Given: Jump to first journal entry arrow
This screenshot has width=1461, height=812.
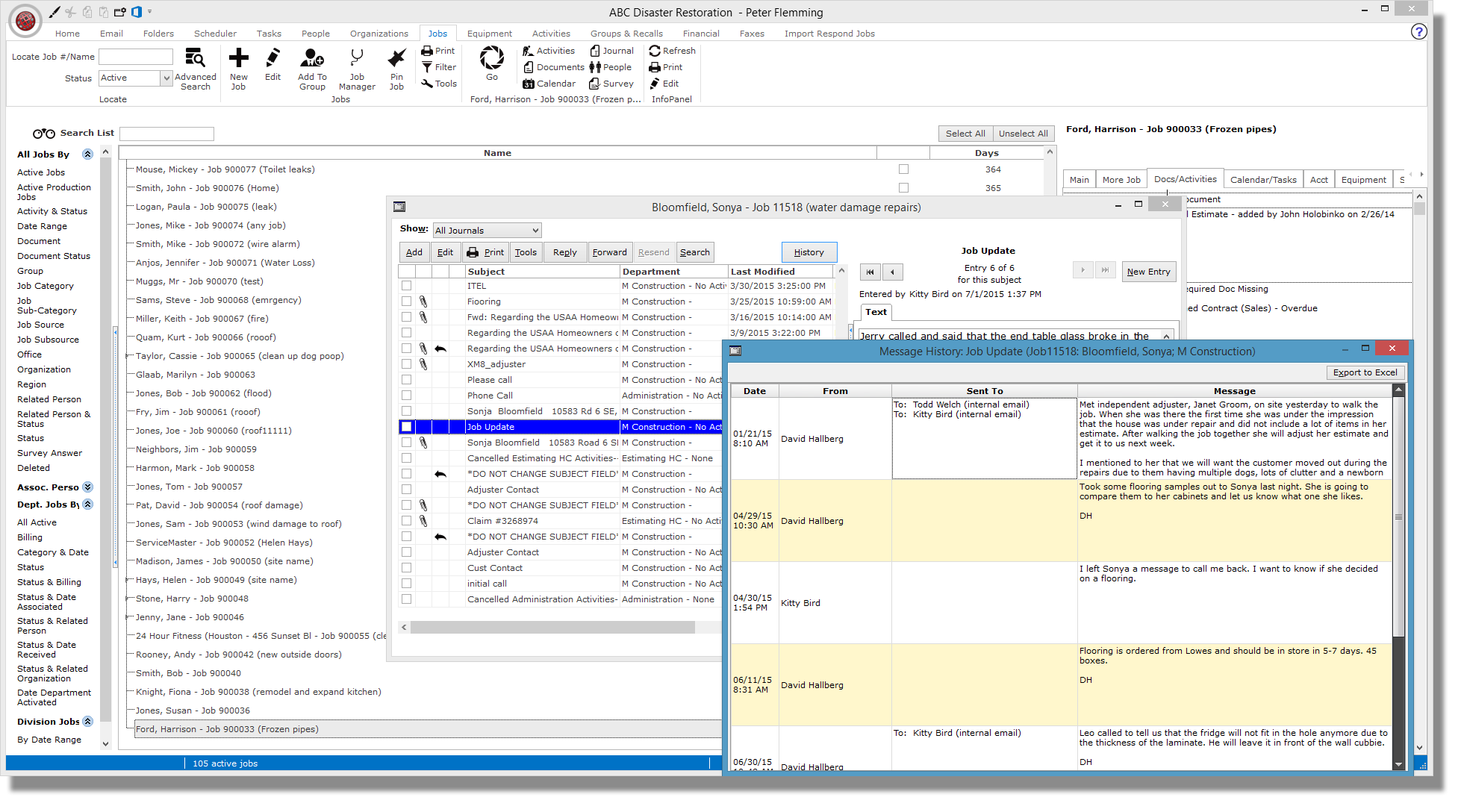Looking at the screenshot, I should (x=870, y=272).
